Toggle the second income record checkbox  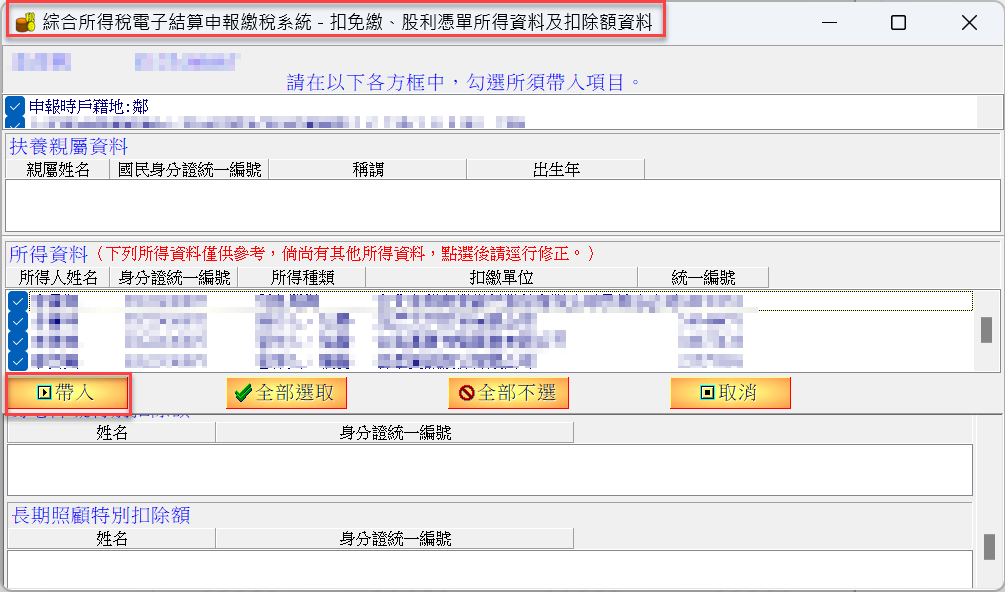click(18, 321)
